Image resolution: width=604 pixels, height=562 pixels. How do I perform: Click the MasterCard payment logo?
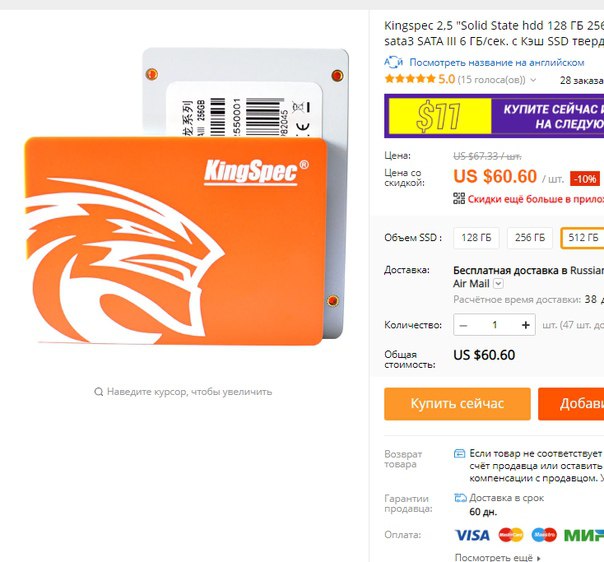tap(511, 535)
